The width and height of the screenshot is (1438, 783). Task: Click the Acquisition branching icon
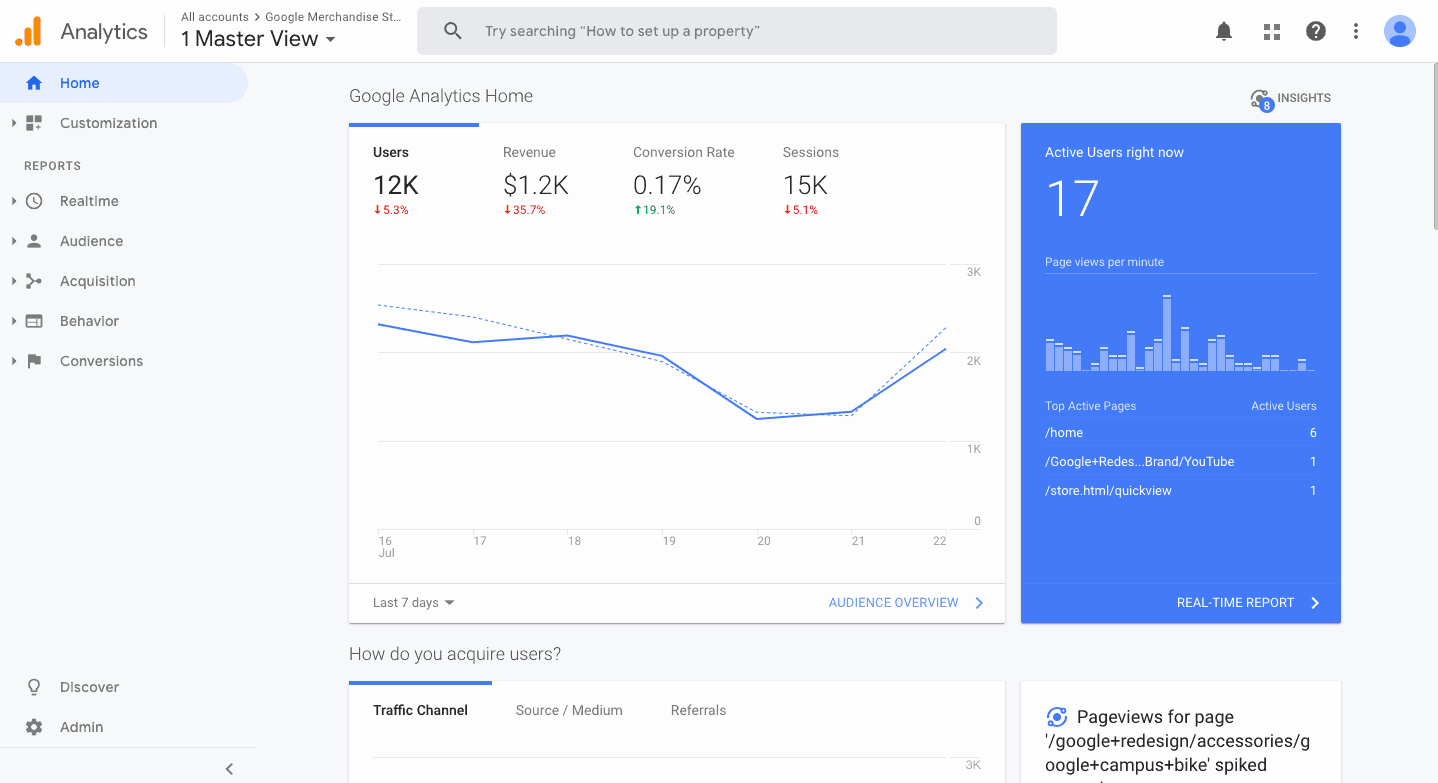coord(34,281)
